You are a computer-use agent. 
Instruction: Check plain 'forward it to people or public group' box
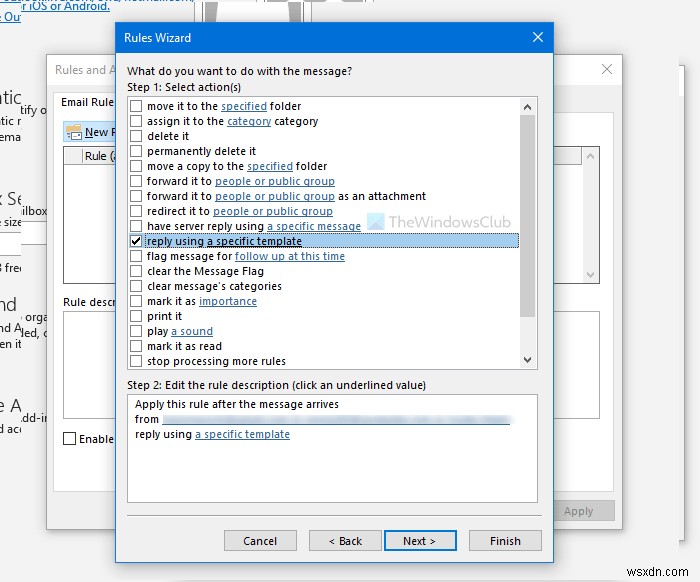coord(136,181)
